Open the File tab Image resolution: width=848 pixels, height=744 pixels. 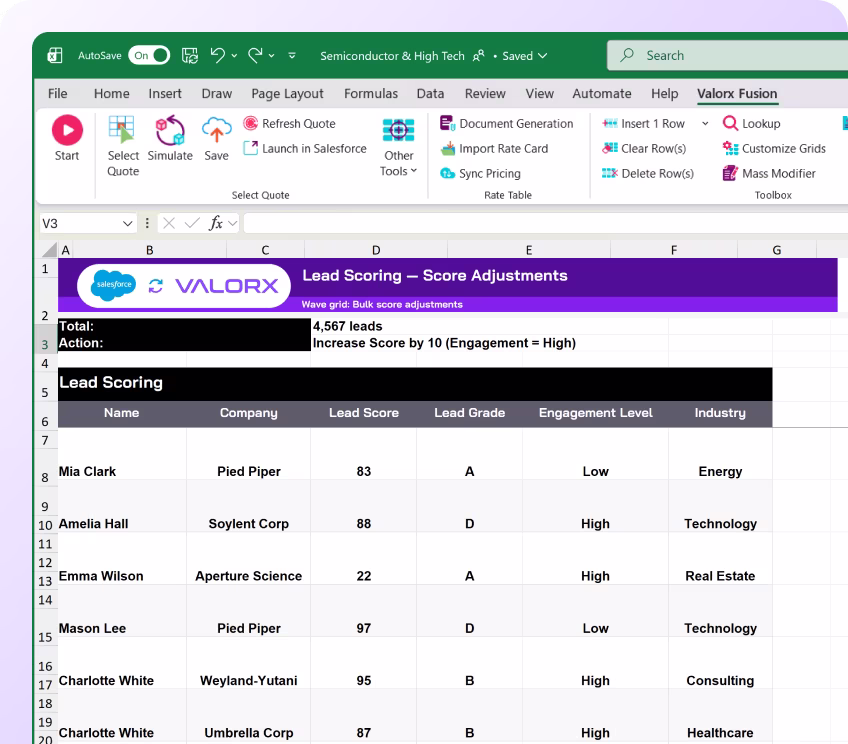tap(57, 94)
